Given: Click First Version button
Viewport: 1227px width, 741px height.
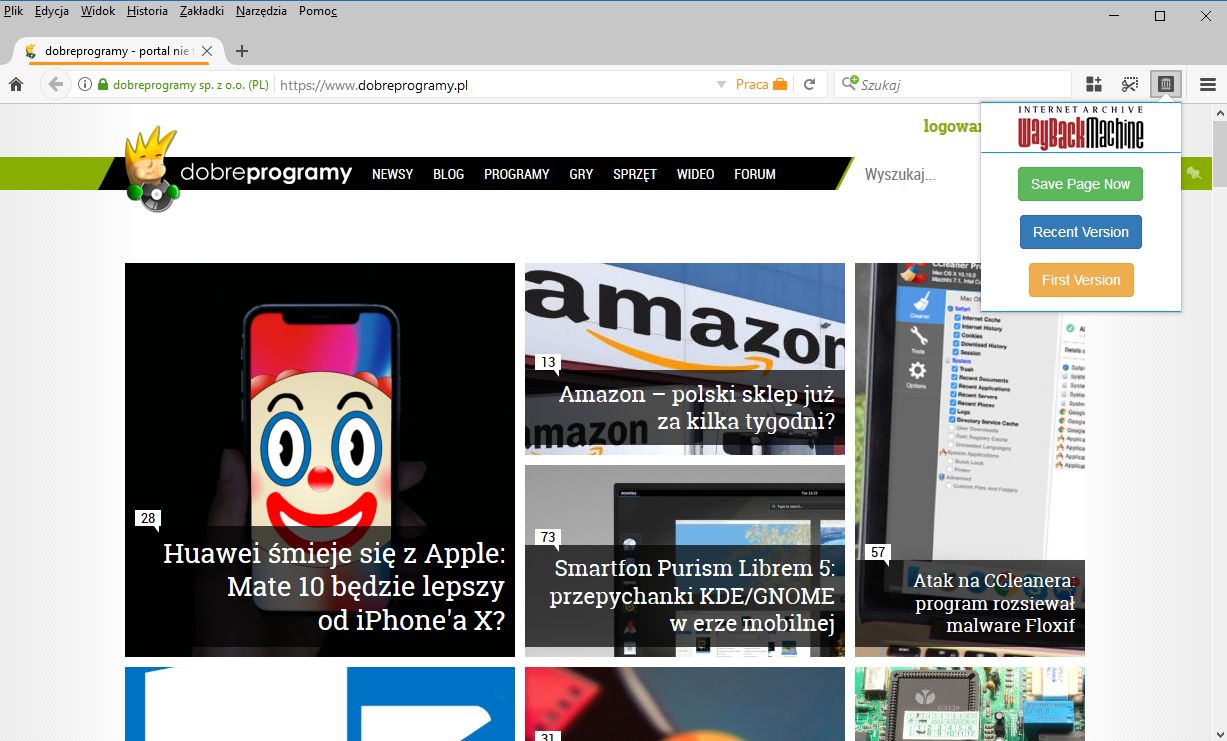Looking at the screenshot, I should pyautogui.click(x=1080, y=280).
